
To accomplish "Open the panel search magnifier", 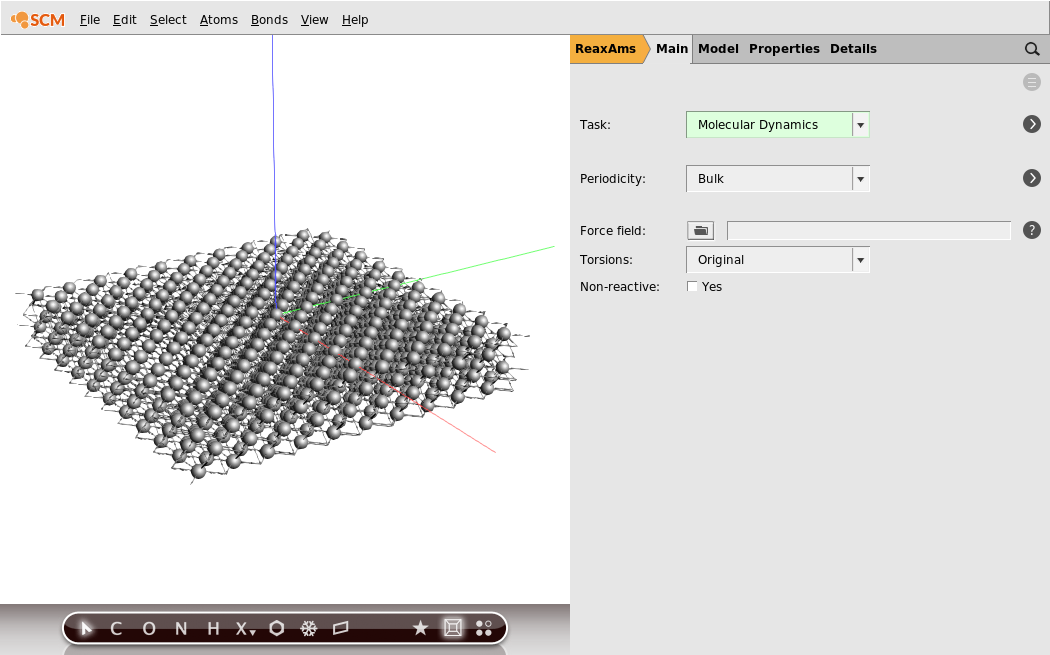I will 1032,49.
